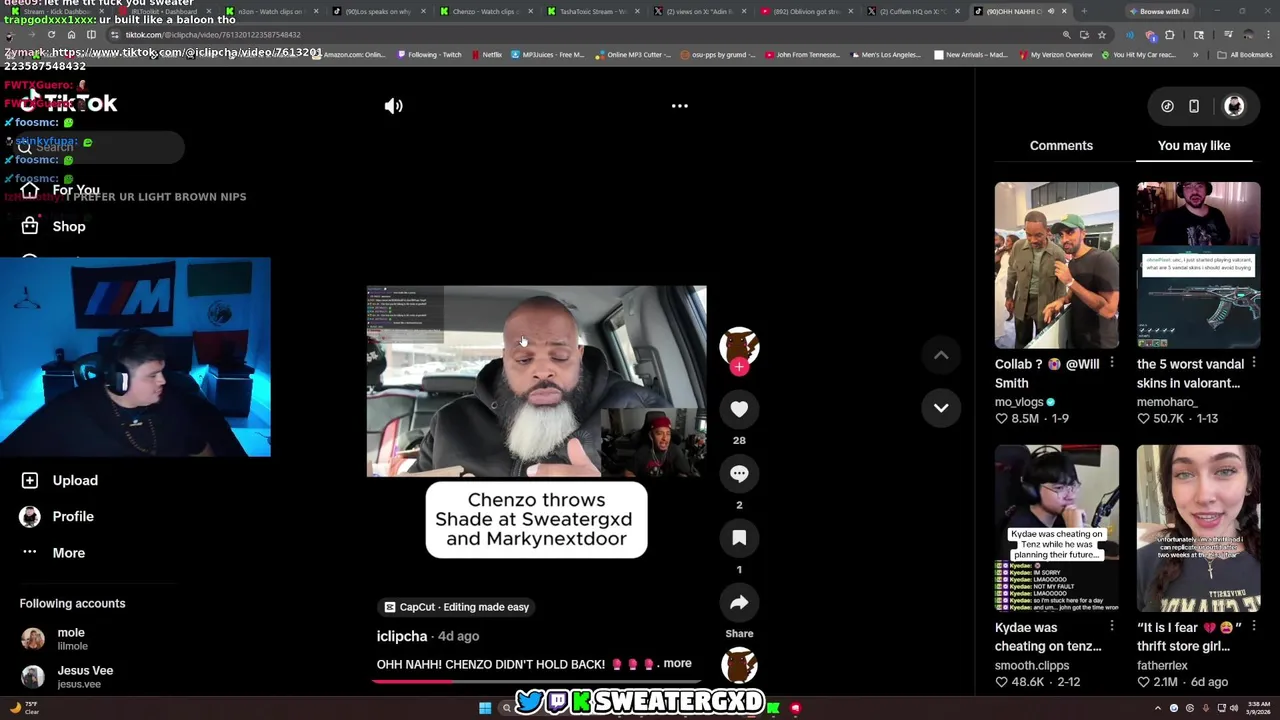
Task: Seek the video progress bar
Action: tap(537, 681)
